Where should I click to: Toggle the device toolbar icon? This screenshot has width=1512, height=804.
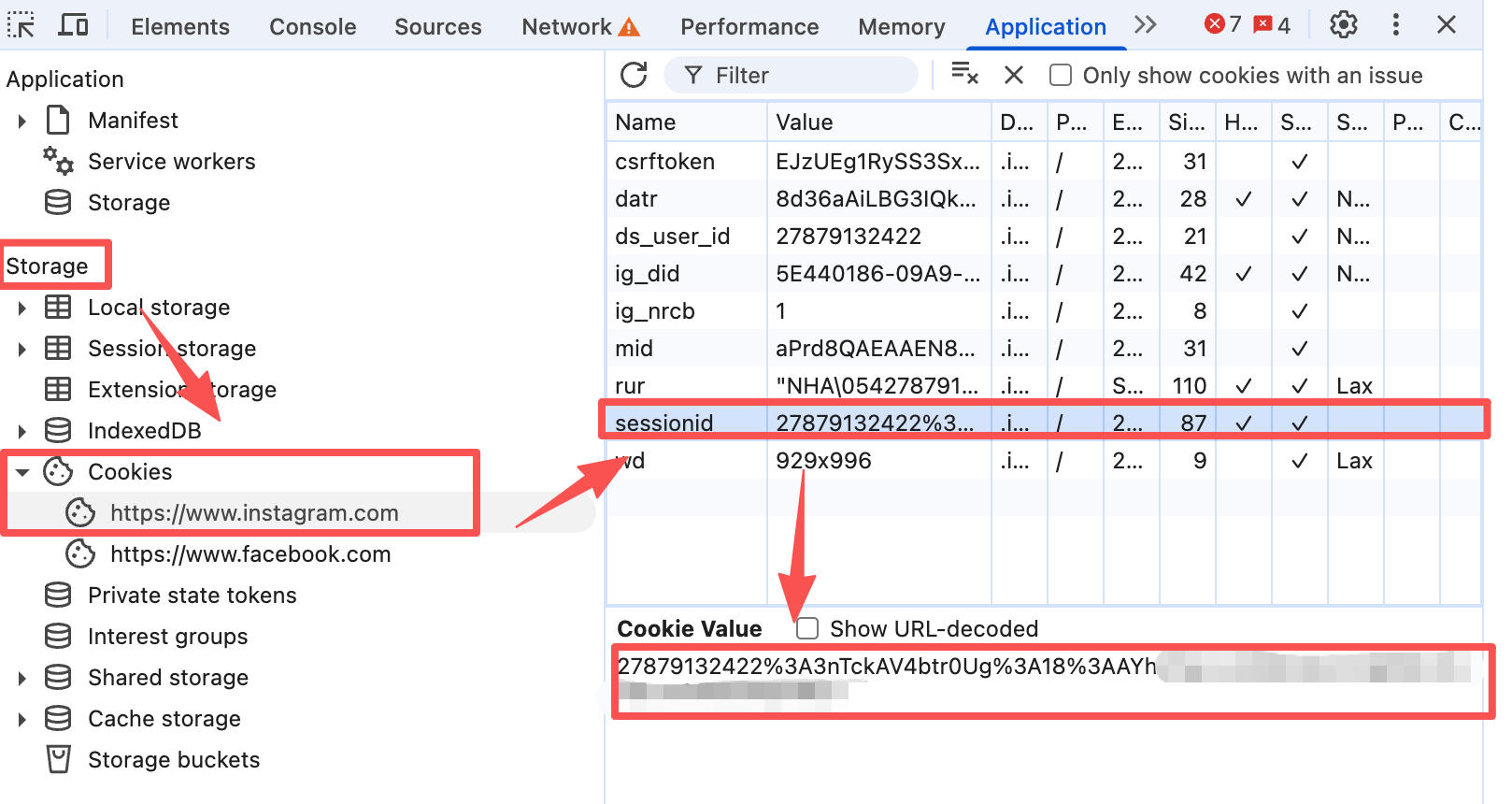pos(73,25)
